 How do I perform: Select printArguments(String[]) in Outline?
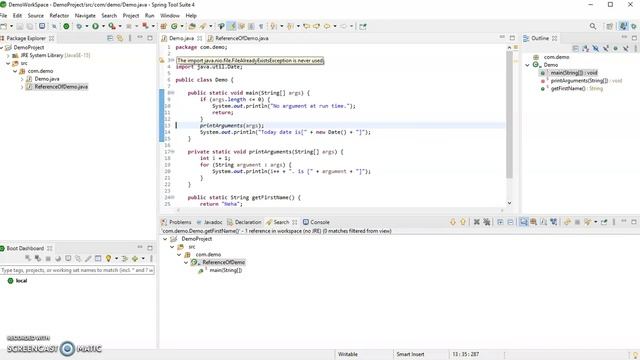[579, 81]
